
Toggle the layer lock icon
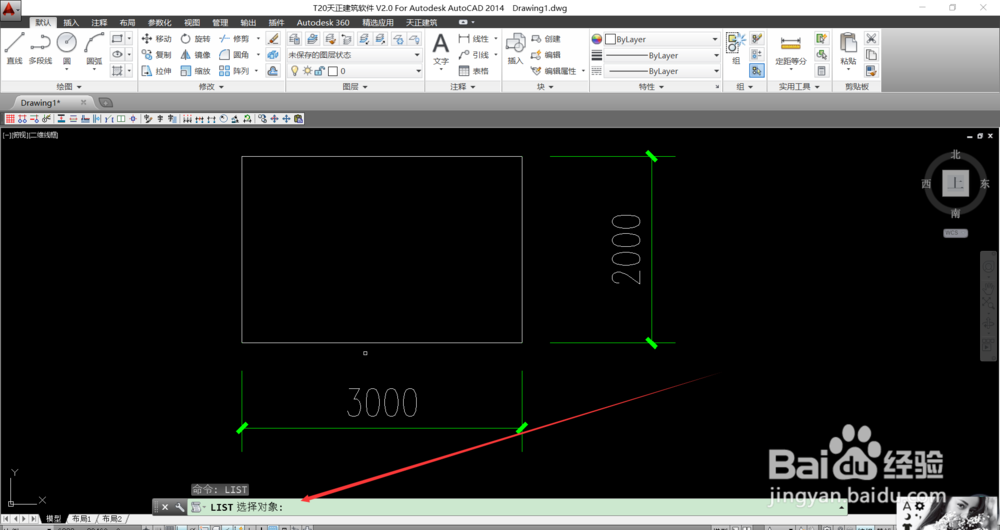point(320,71)
